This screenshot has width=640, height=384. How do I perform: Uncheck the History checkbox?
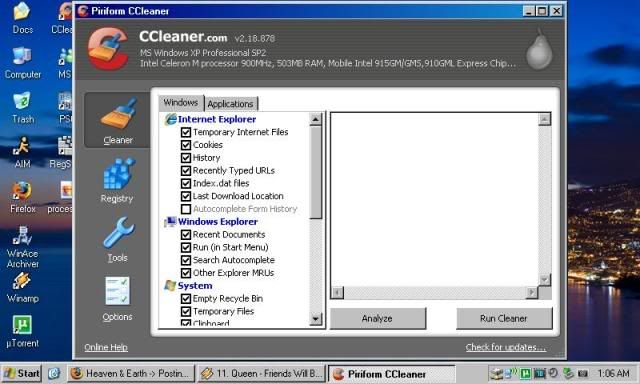click(x=186, y=158)
